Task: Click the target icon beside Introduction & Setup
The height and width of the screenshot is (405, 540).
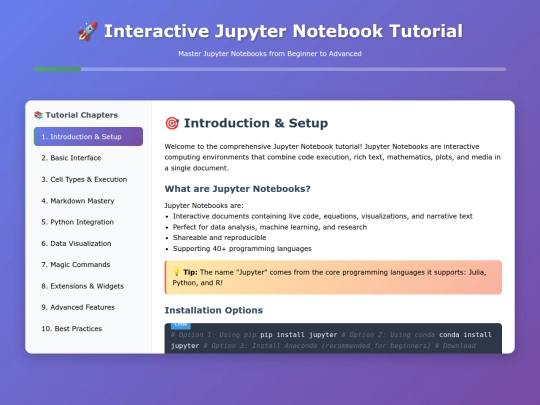Action: pyautogui.click(x=172, y=123)
